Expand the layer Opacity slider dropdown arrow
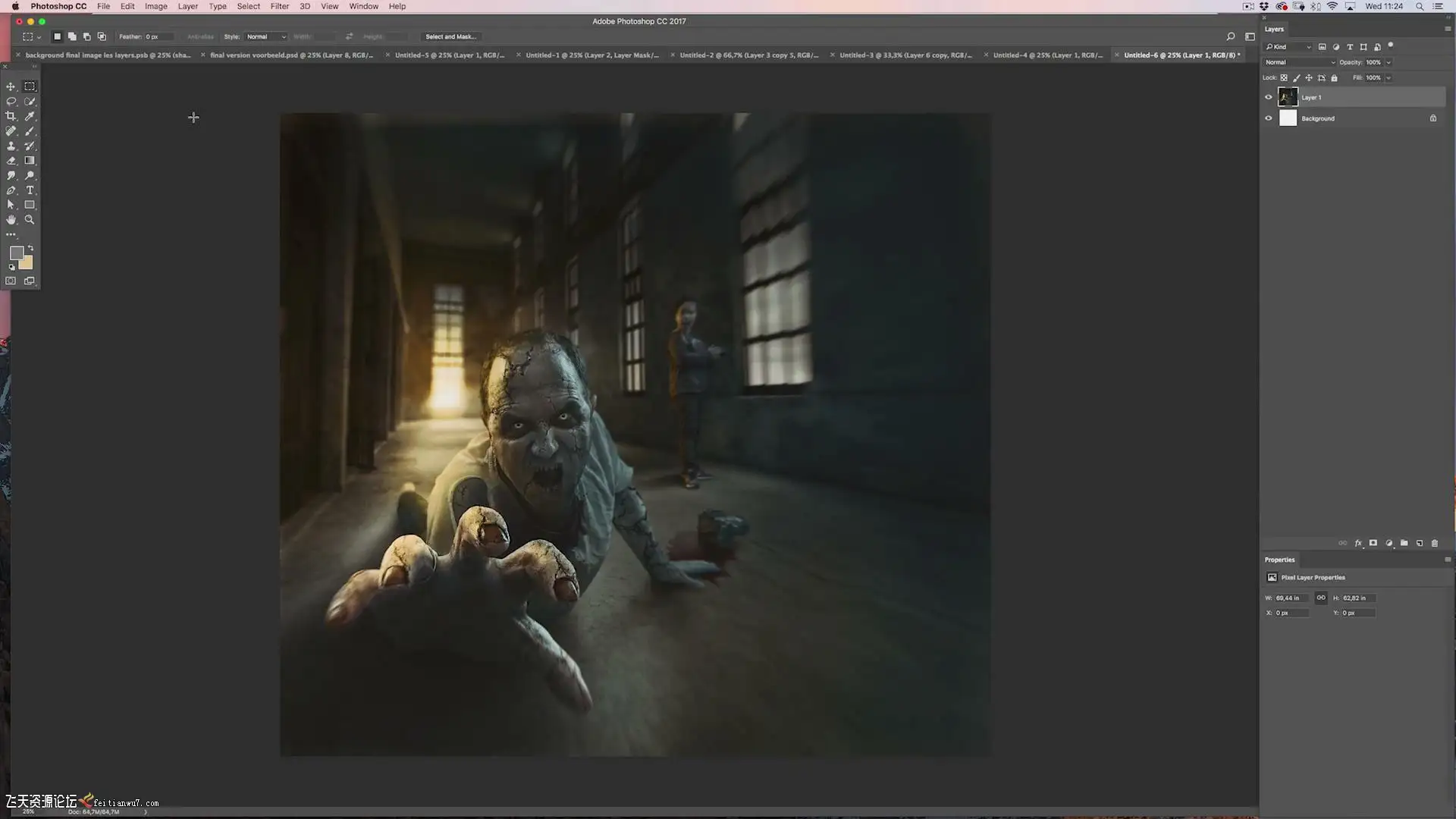Image resolution: width=1456 pixels, height=819 pixels. point(1389,62)
